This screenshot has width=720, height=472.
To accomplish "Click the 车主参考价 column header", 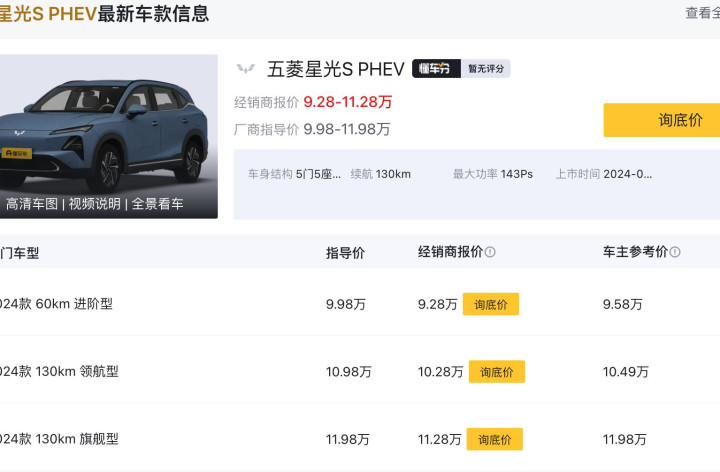I will (x=636, y=252).
